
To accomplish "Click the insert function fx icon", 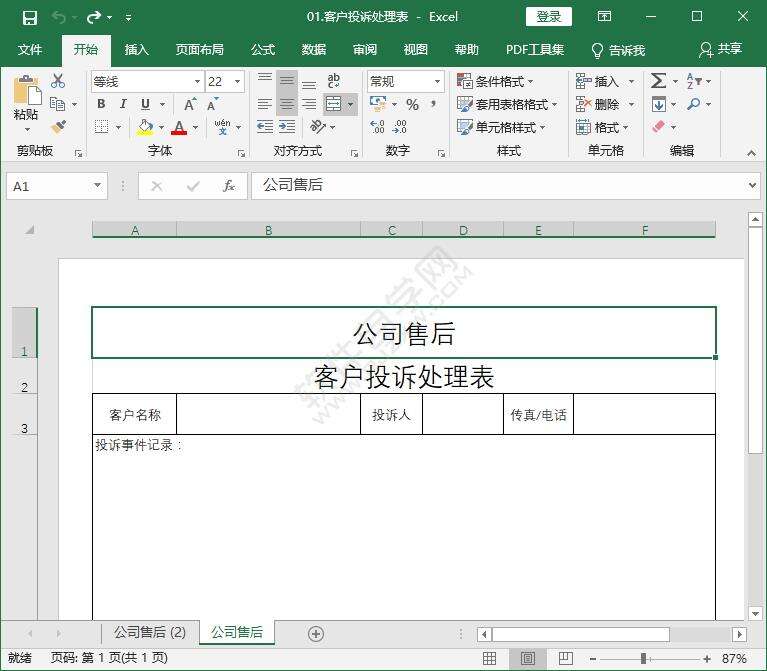I will [229, 186].
